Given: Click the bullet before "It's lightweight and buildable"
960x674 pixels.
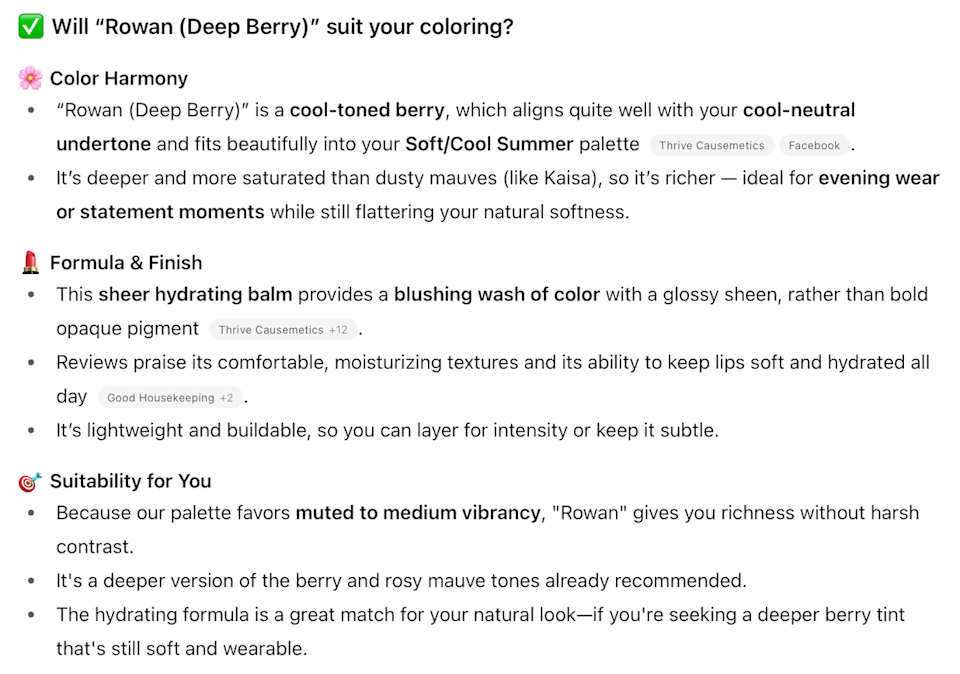Looking at the screenshot, I should [x=33, y=431].
